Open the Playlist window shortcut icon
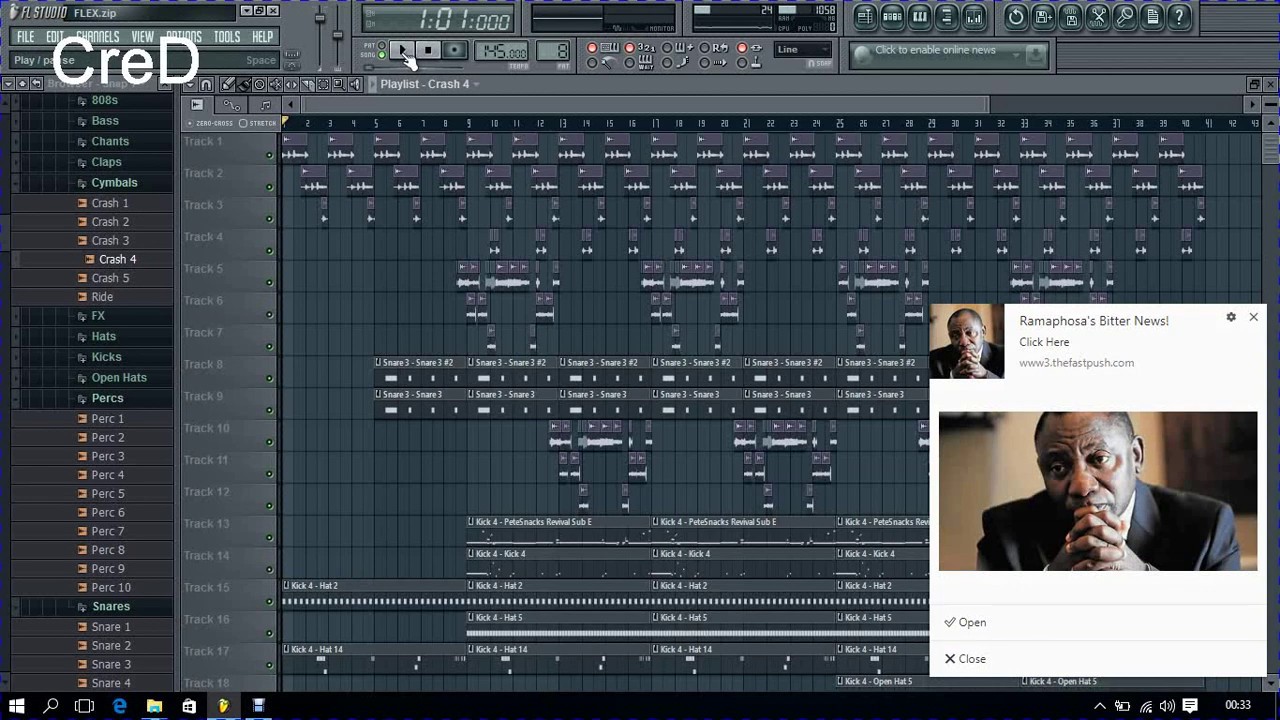1280x720 pixels. pyautogui.click(x=865, y=17)
